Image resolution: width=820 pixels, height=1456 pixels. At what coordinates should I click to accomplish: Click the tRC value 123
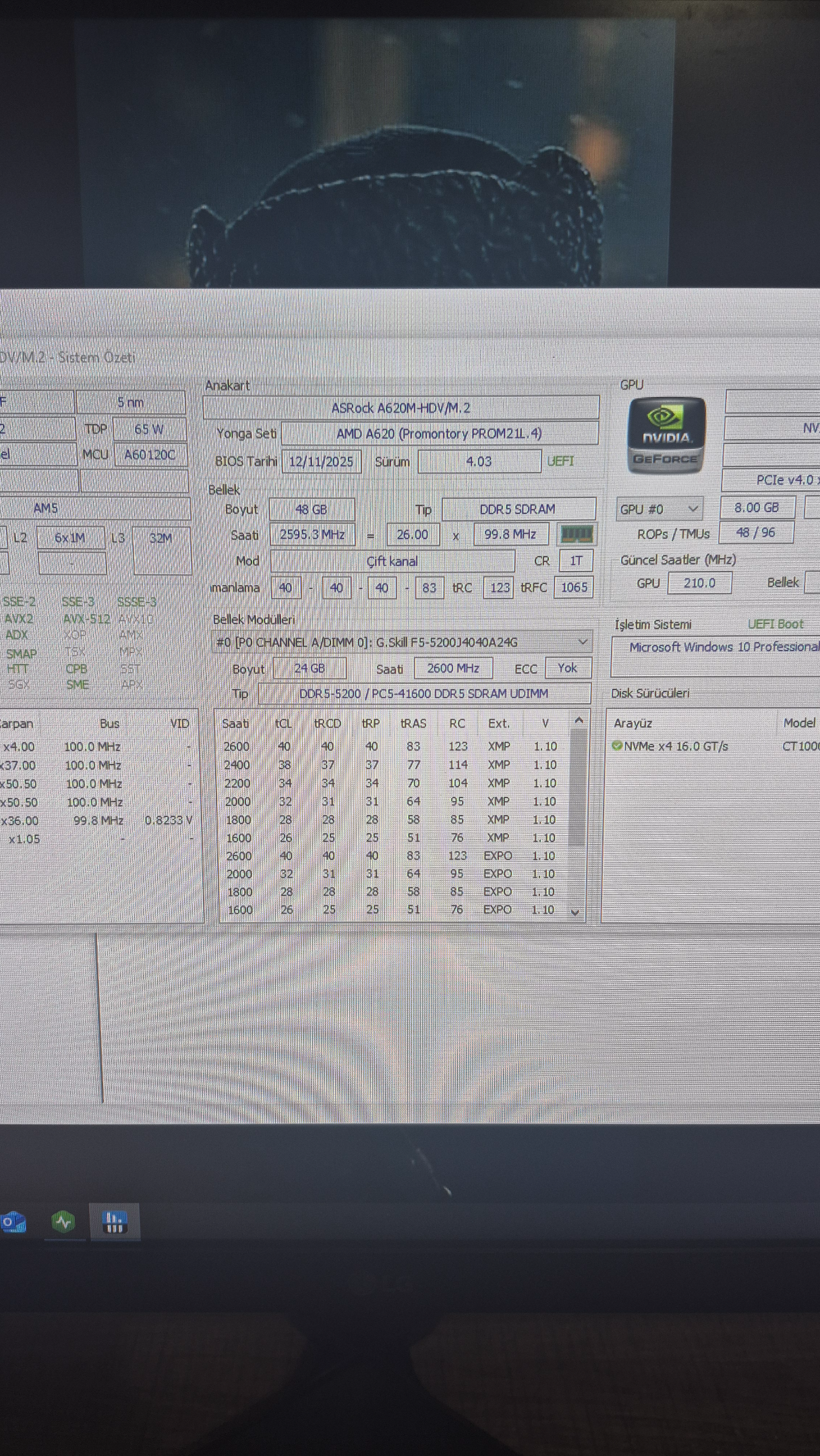[x=500, y=588]
